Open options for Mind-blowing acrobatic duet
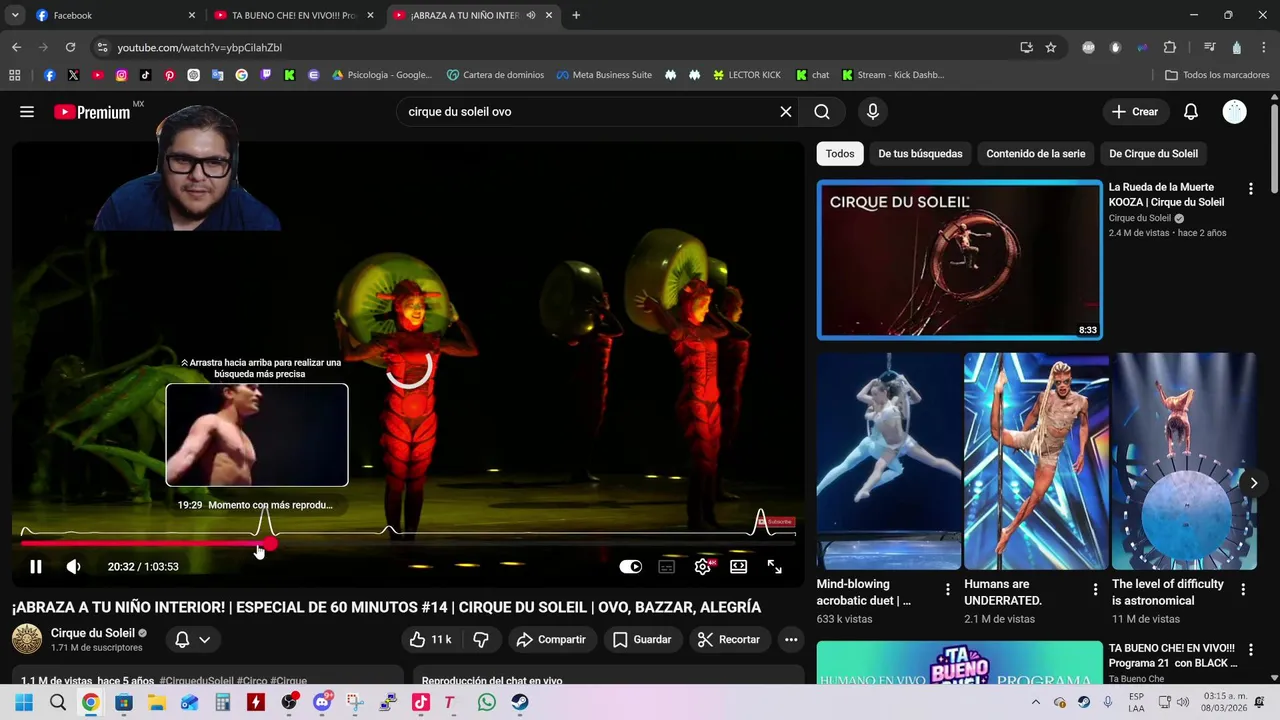Viewport: 1280px width, 720px height. point(948,590)
